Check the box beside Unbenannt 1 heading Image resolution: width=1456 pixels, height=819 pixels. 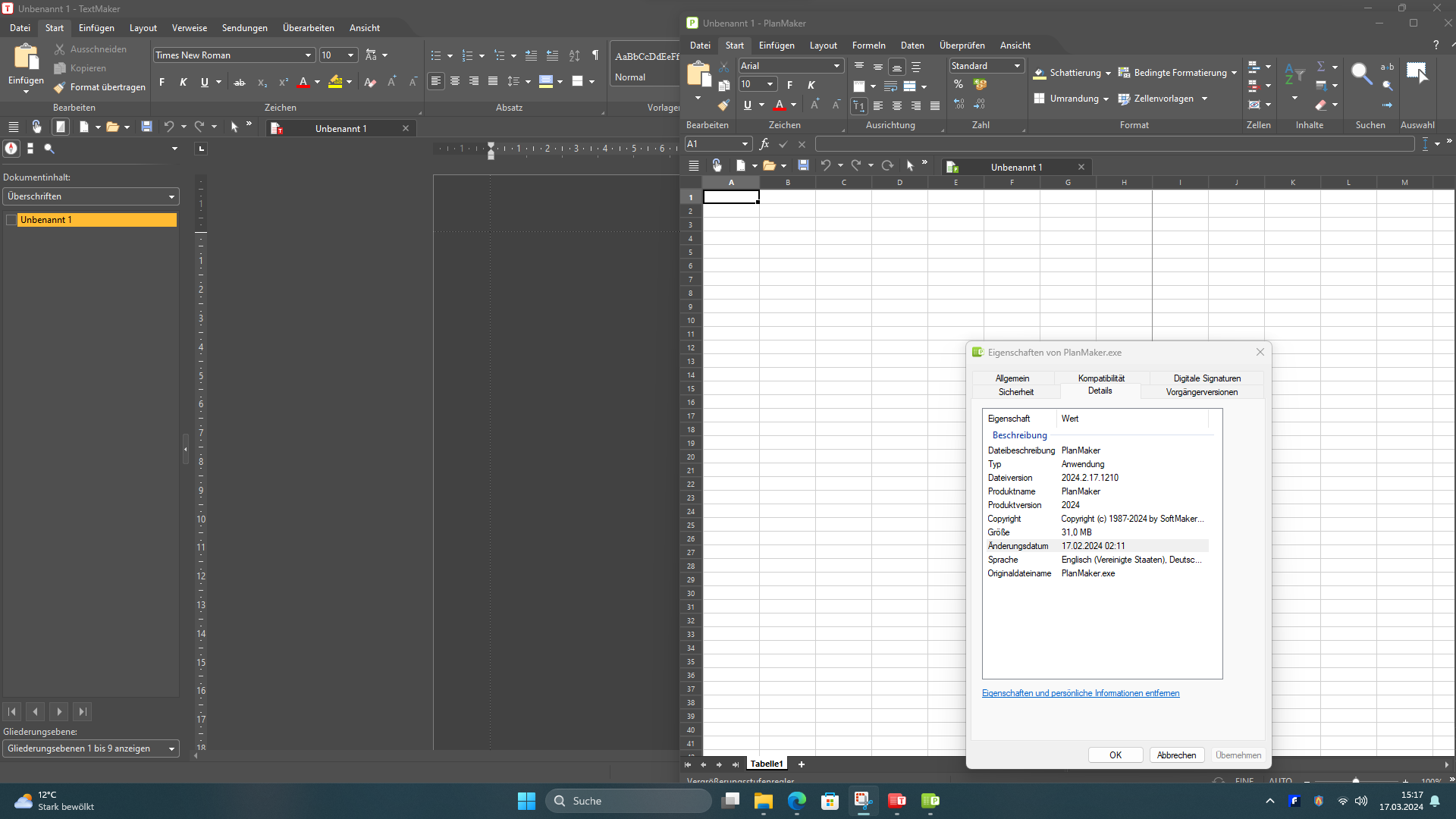(x=11, y=220)
